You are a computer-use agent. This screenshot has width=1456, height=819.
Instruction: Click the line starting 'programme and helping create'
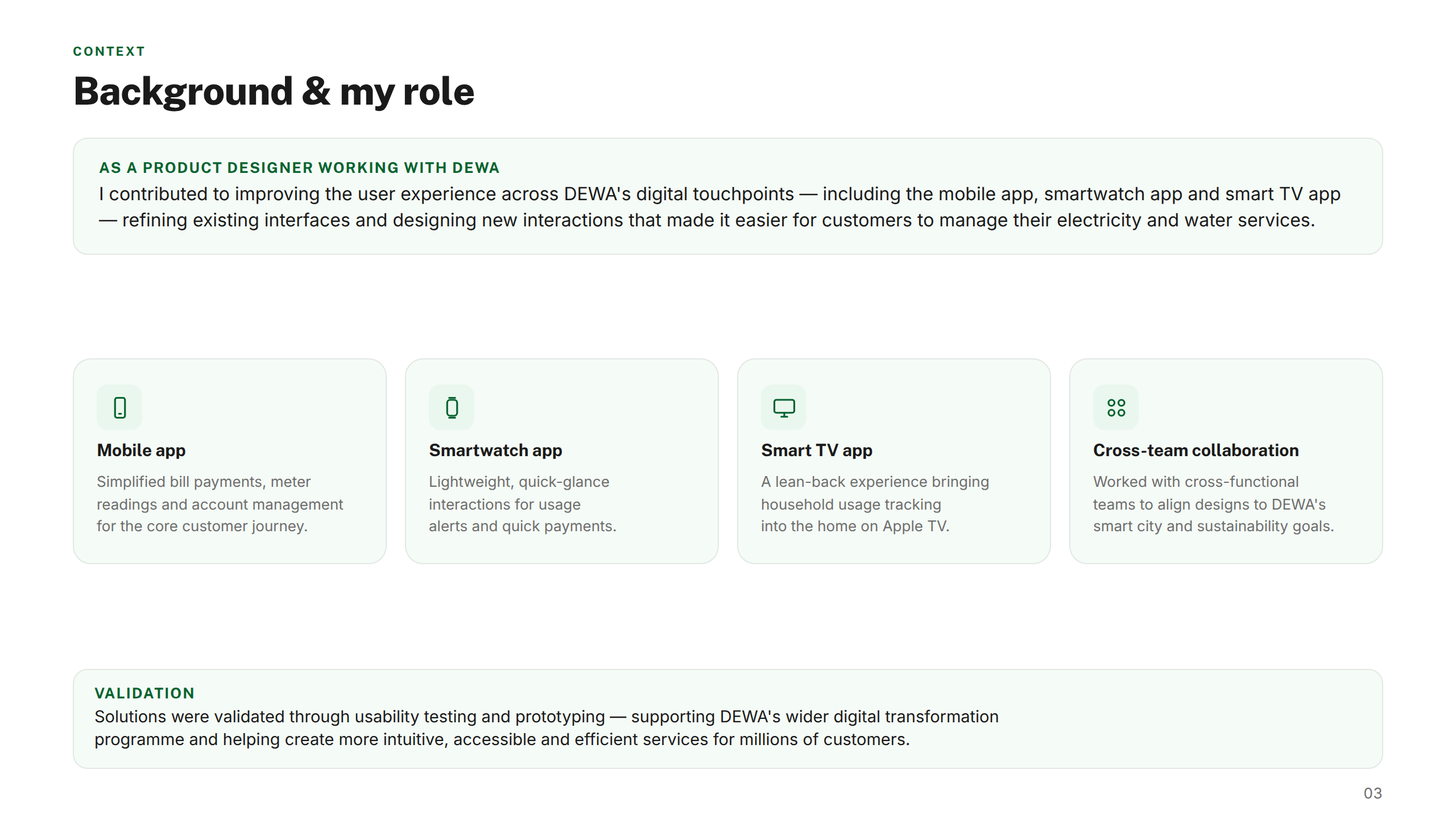[502, 739]
